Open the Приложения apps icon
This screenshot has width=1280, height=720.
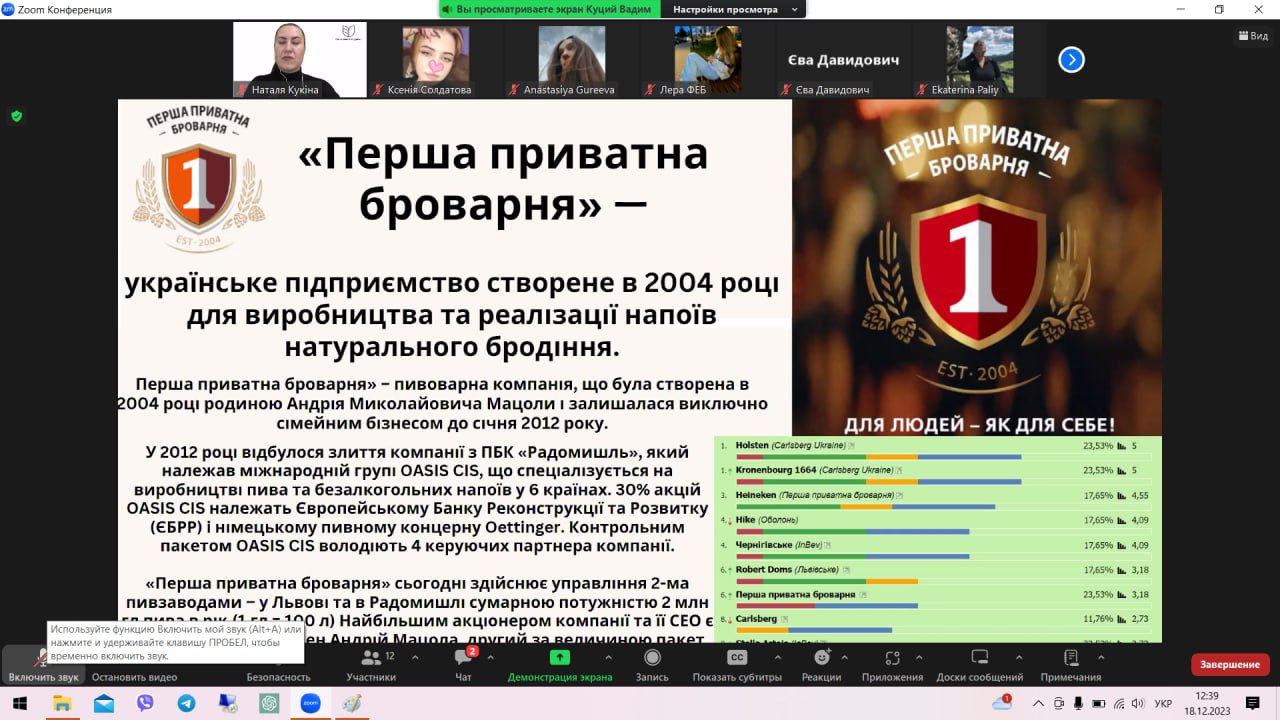(x=892, y=658)
